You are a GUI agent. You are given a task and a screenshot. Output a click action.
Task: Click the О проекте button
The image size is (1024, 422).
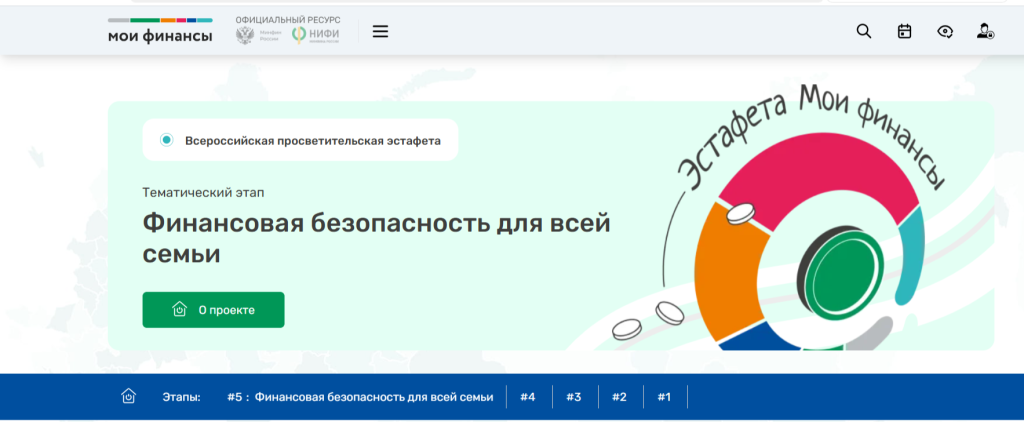[x=214, y=310]
